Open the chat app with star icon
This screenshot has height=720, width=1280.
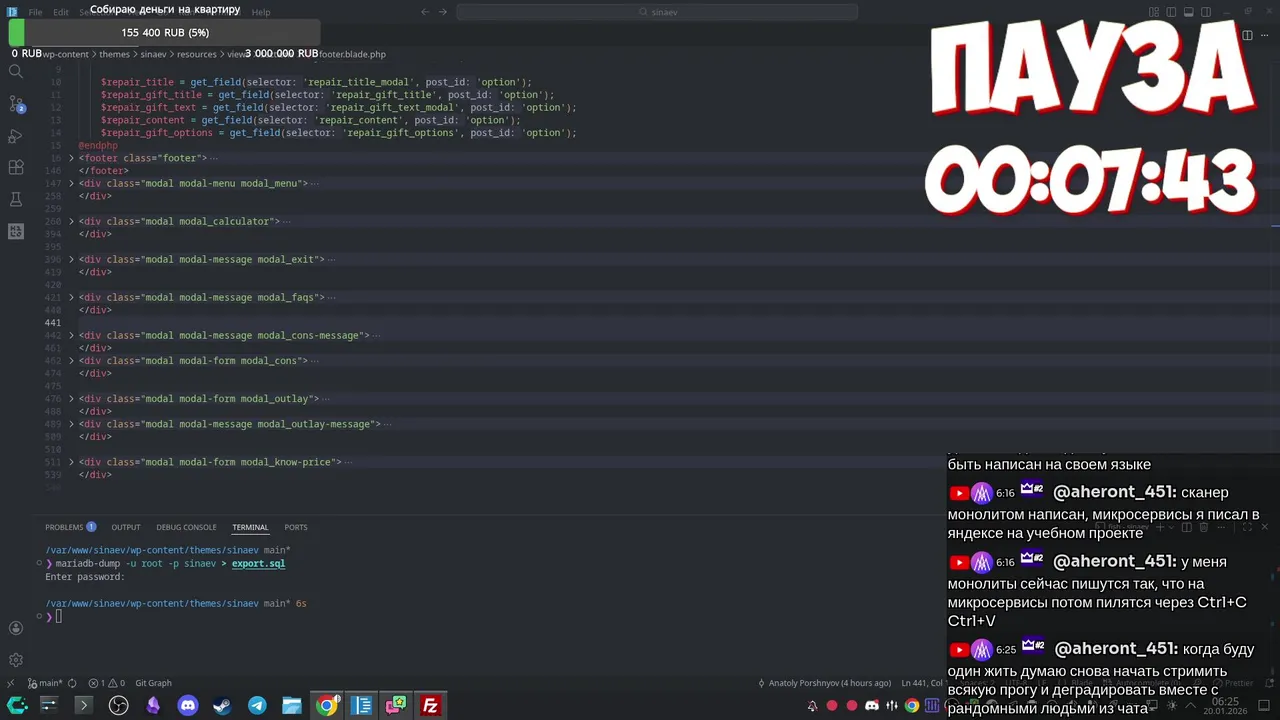click(x=396, y=706)
